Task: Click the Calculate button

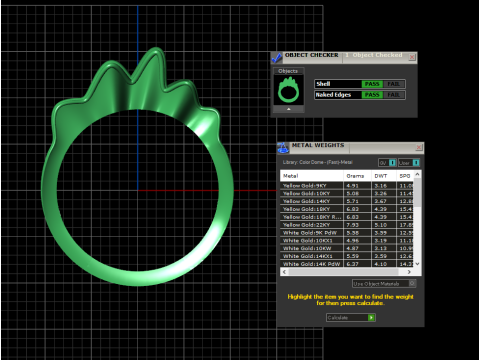Action: click(351, 318)
